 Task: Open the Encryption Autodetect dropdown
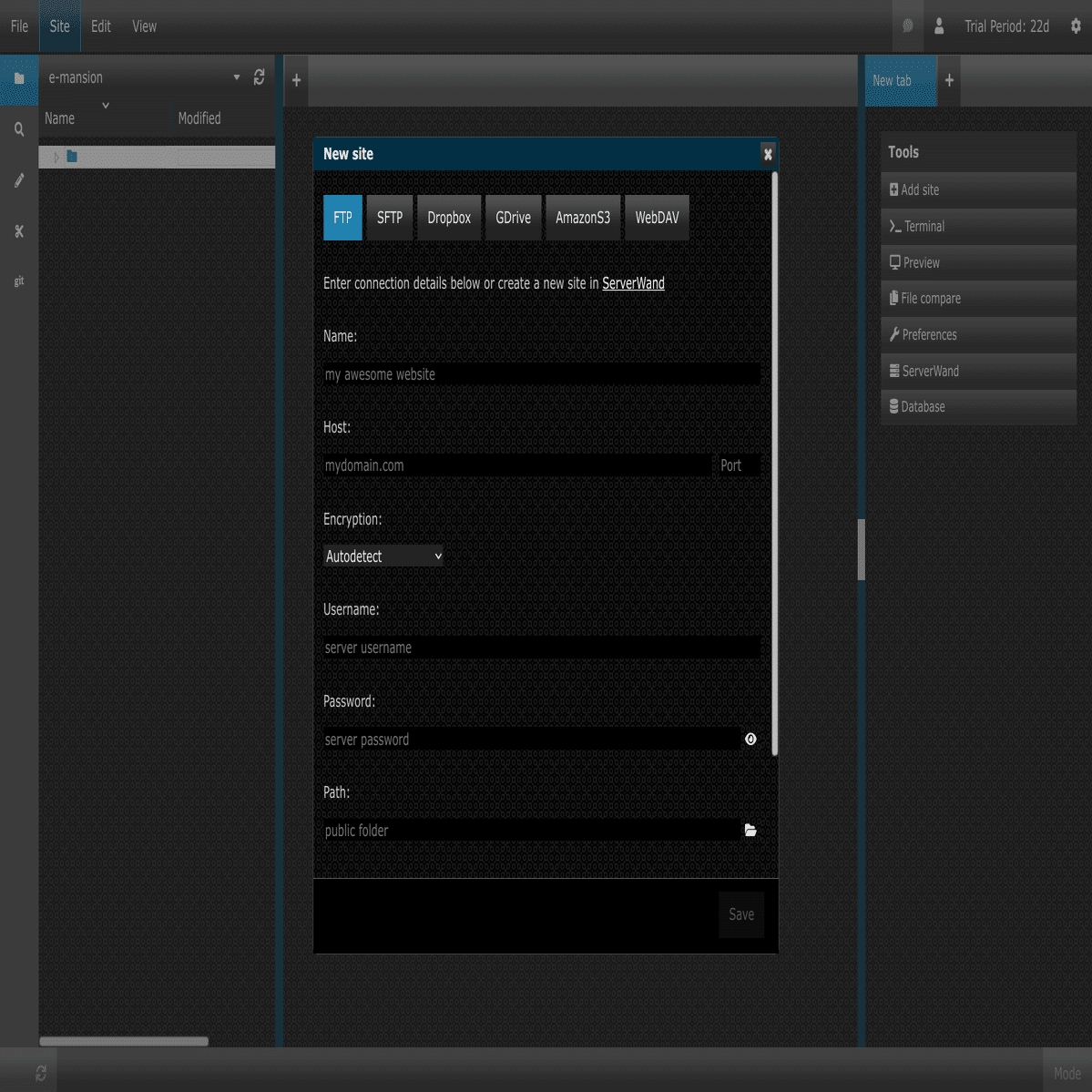[383, 556]
